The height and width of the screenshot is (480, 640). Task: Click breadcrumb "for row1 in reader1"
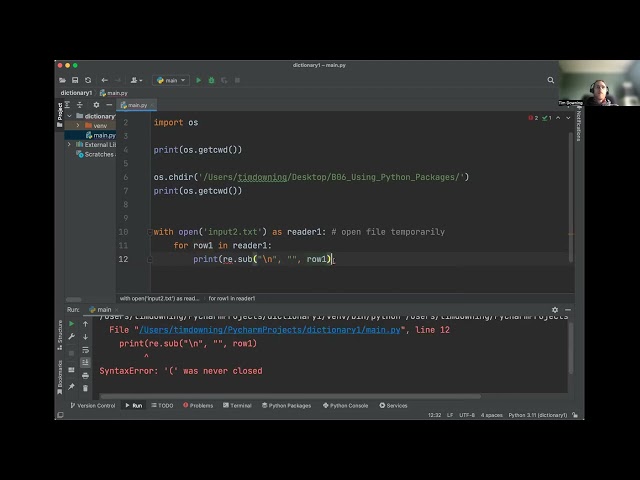pyautogui.click(x=232, y=299)
